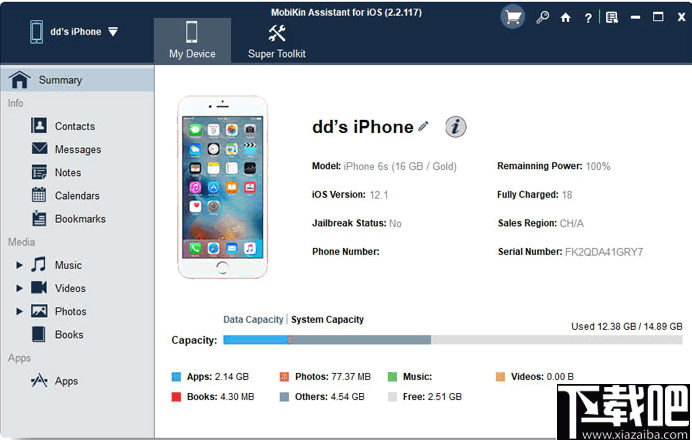Image resolution: width=692 pixels, height=440 pixels.
Task: Click the blue Apps legend swatch
Action: (176, 377)
